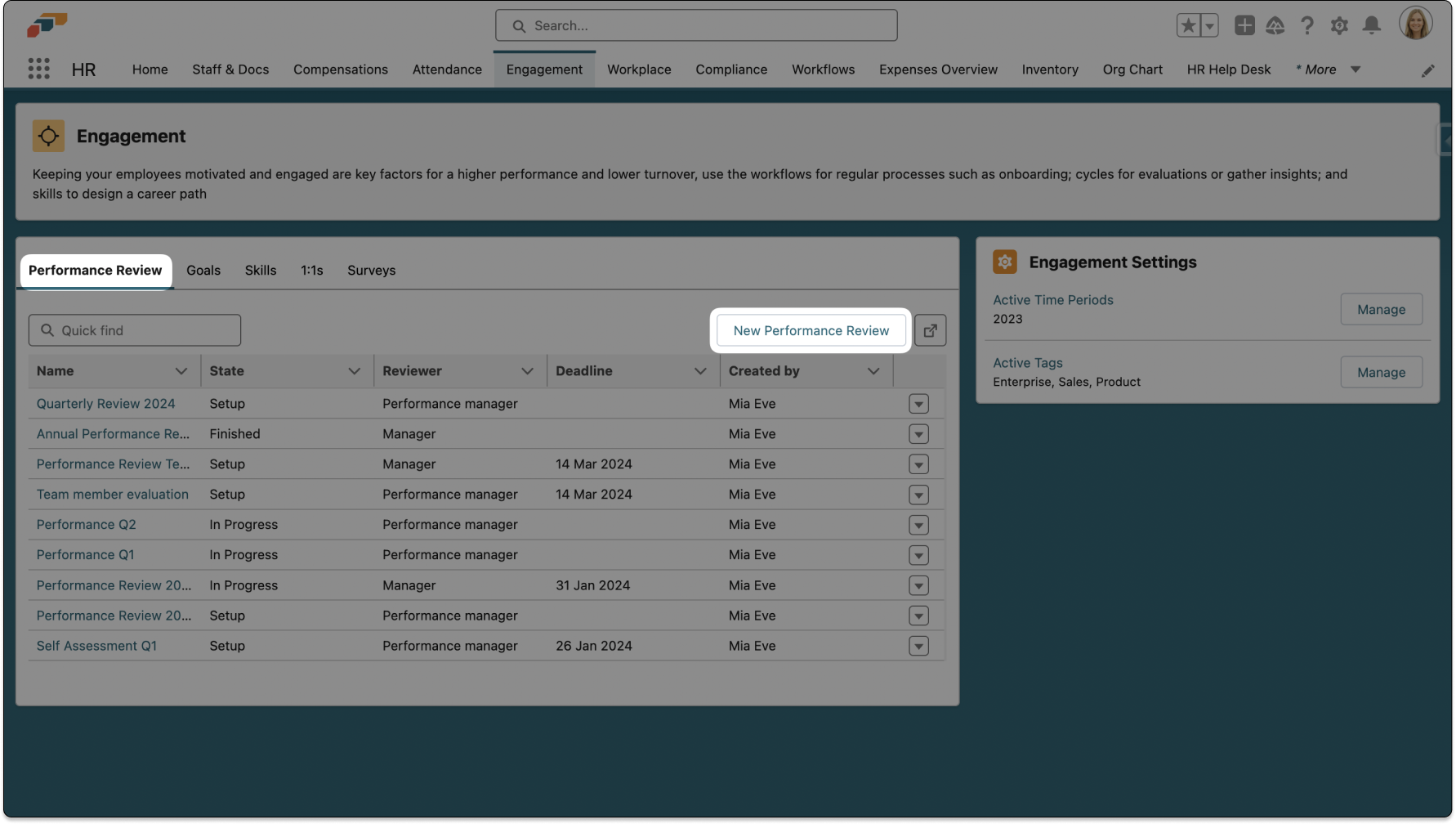The width and height of the screenshot is (1456, 824).
Task: Click the pencil edit navigation icon
Action: pos(1427,71)
